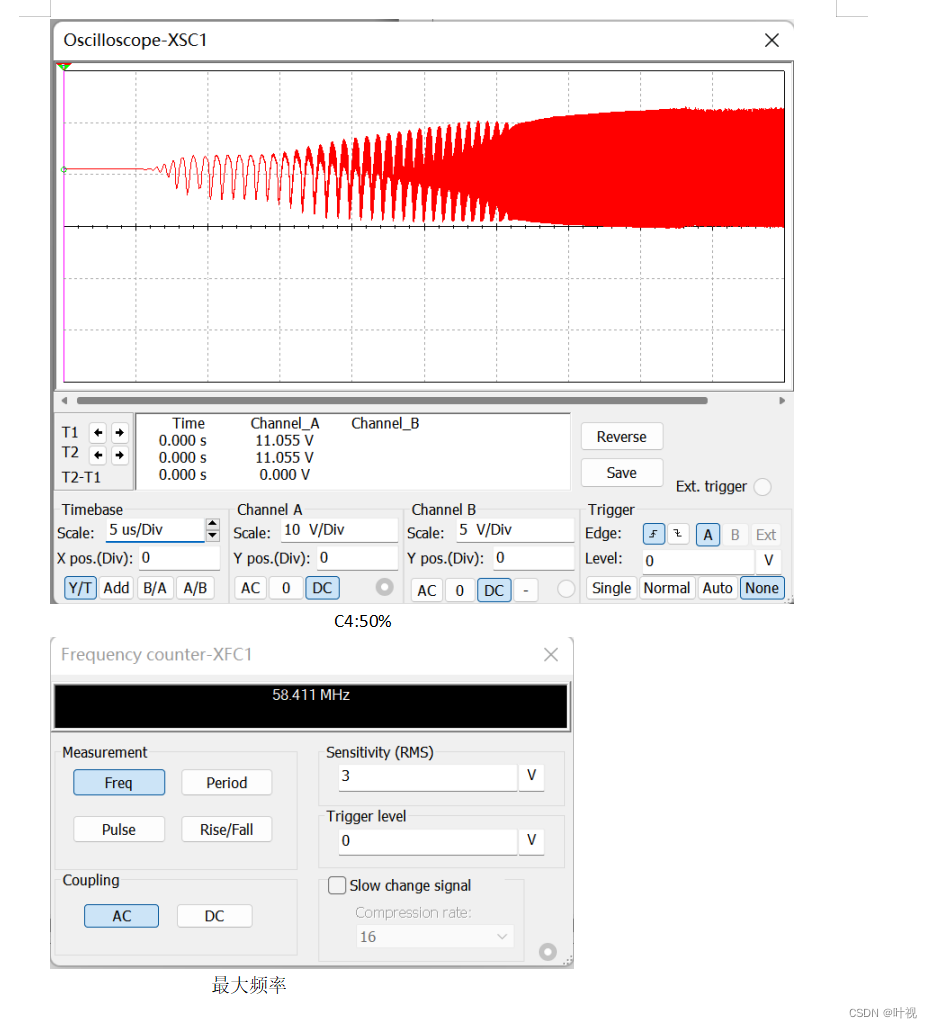Close the Frequency counter-XFC1 window
The height and width of the screenshot is (1028, 932).
click(x=551, y=654)
